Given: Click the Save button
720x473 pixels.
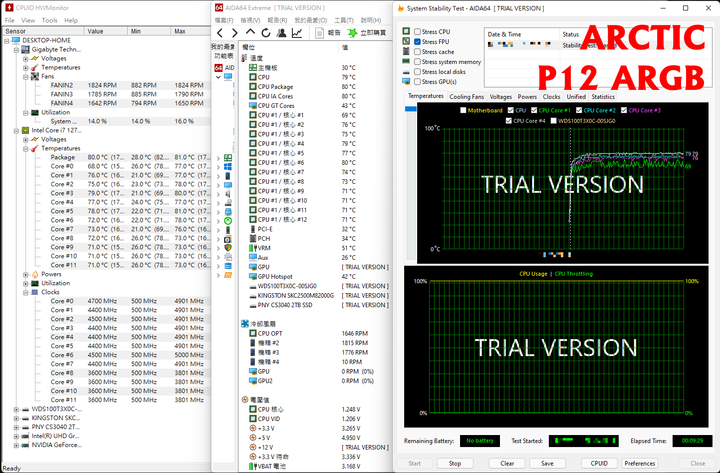Looking at the screenshot, I should (547, 463).
